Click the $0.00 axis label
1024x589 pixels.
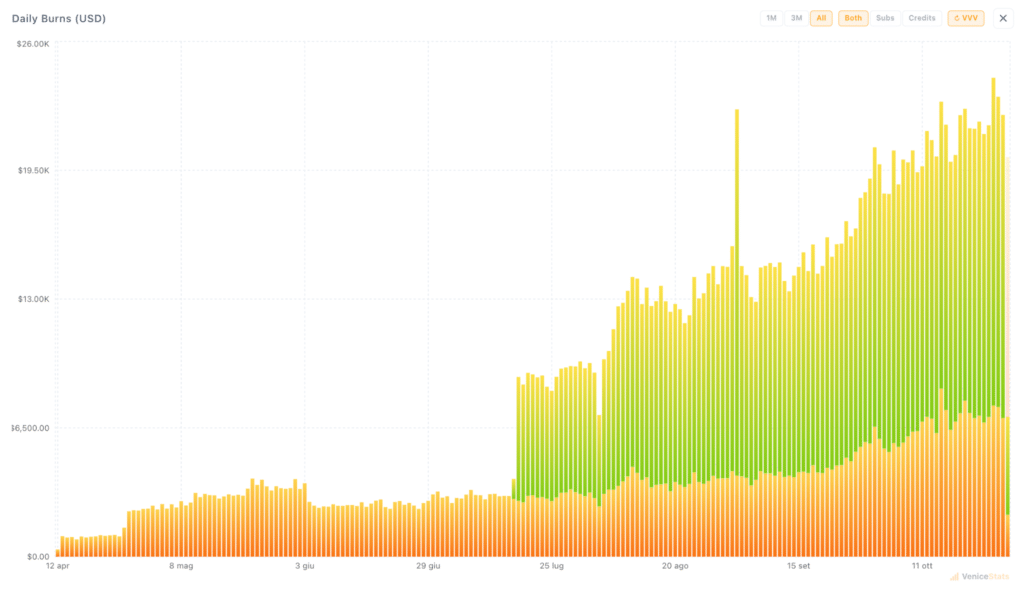click(38, 556)
